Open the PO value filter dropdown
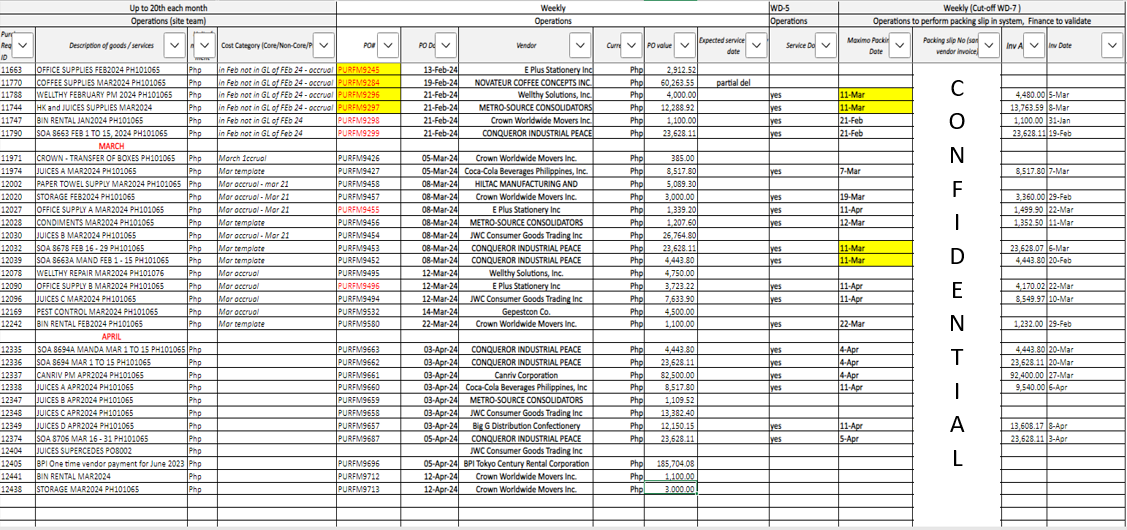 684,45
